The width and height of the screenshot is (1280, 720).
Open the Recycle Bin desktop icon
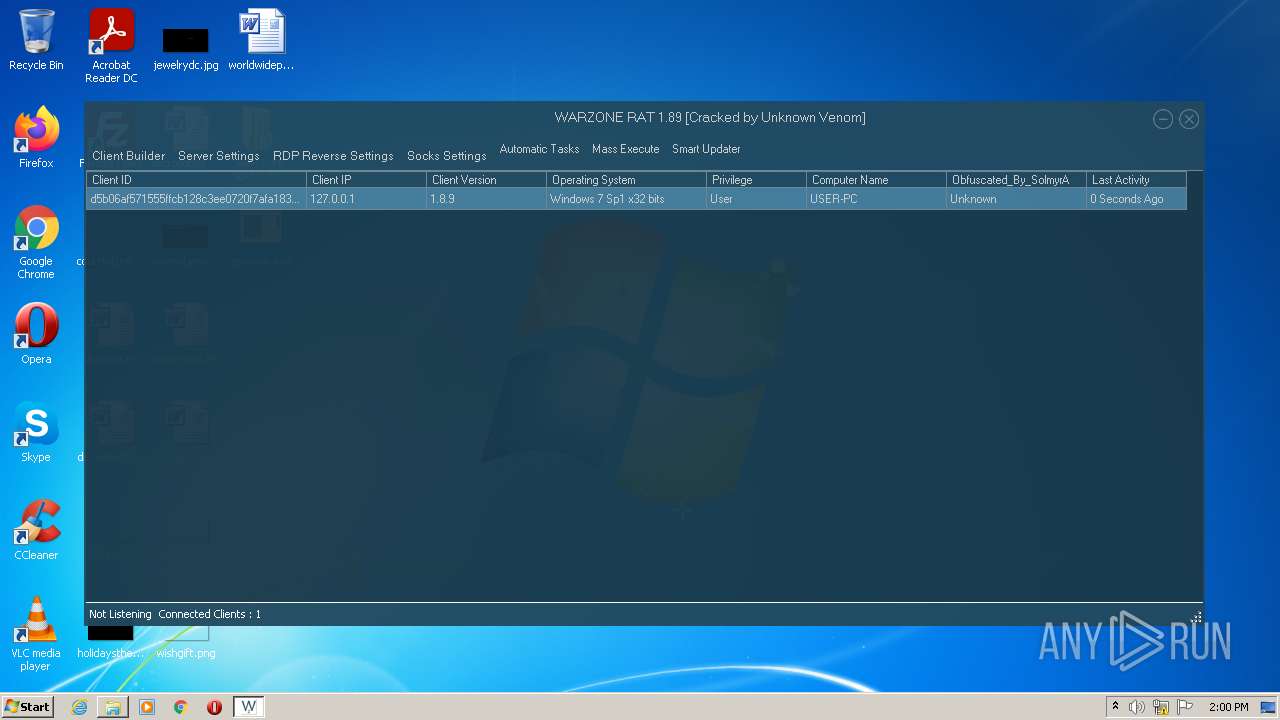coord(36,40)
